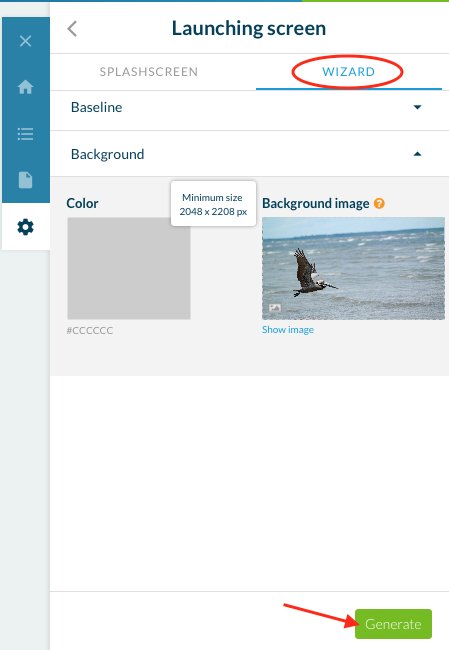Image resolution: width=449 pixels, height=650 pixels.
Task: Select the pelican background image thumbnail
Action: (x=353, y=268)
